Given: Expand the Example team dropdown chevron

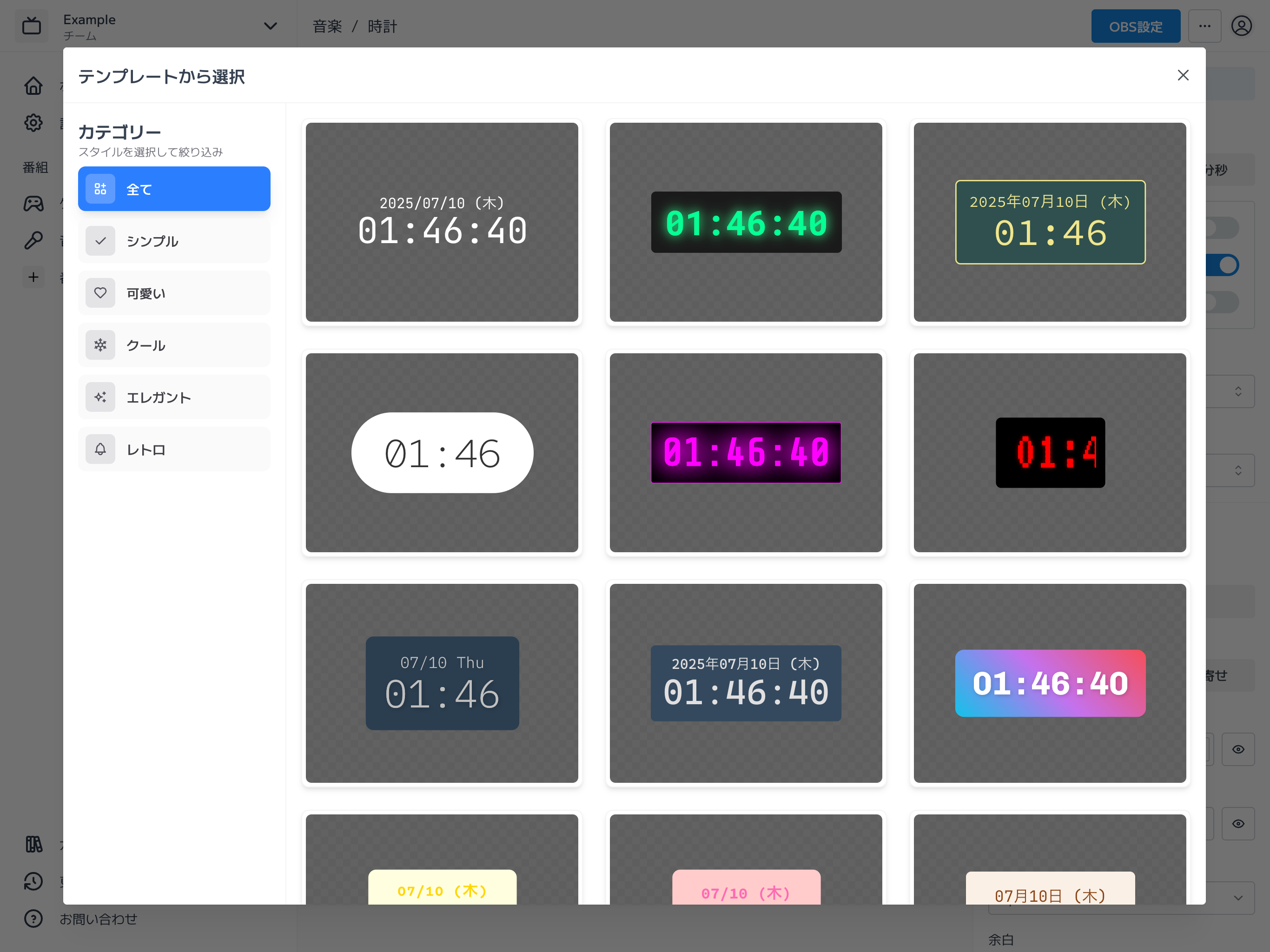Looking at the screenshot, I should [x=270, y=26].
